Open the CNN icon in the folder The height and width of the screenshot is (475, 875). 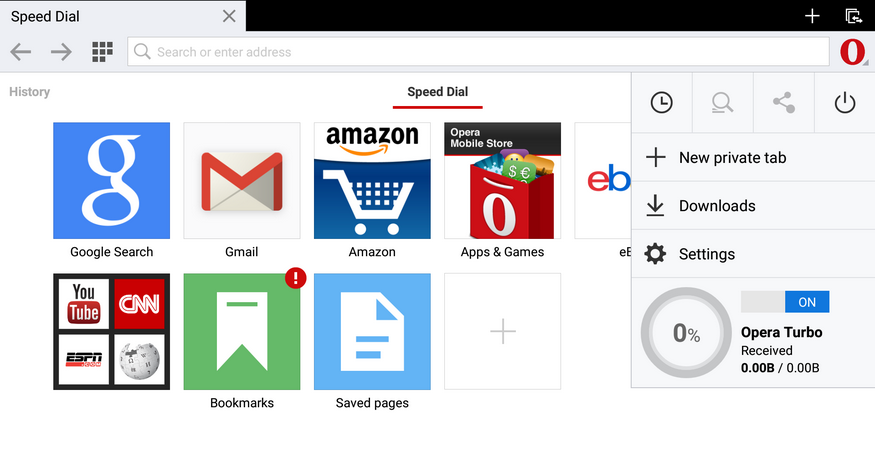click(140, 304)
